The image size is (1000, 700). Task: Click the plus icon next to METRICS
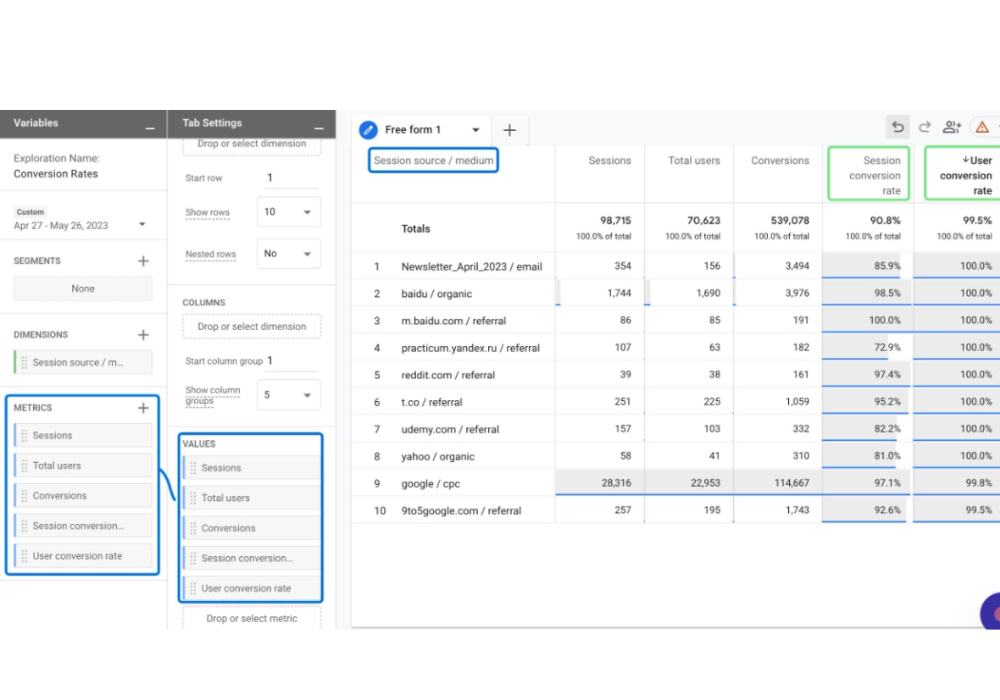pos(144,407)
